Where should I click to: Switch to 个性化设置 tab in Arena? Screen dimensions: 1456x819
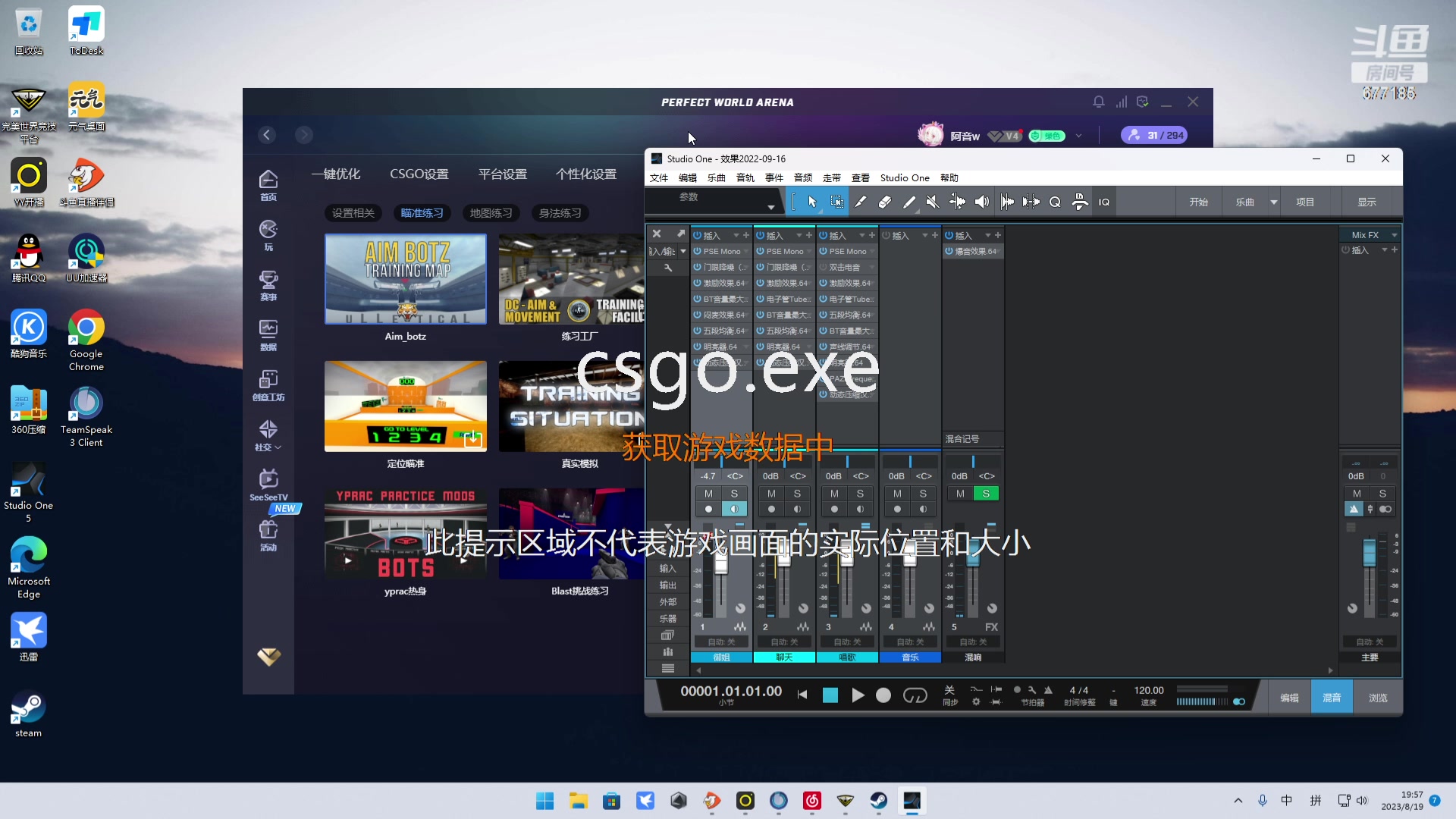[586, 174]
